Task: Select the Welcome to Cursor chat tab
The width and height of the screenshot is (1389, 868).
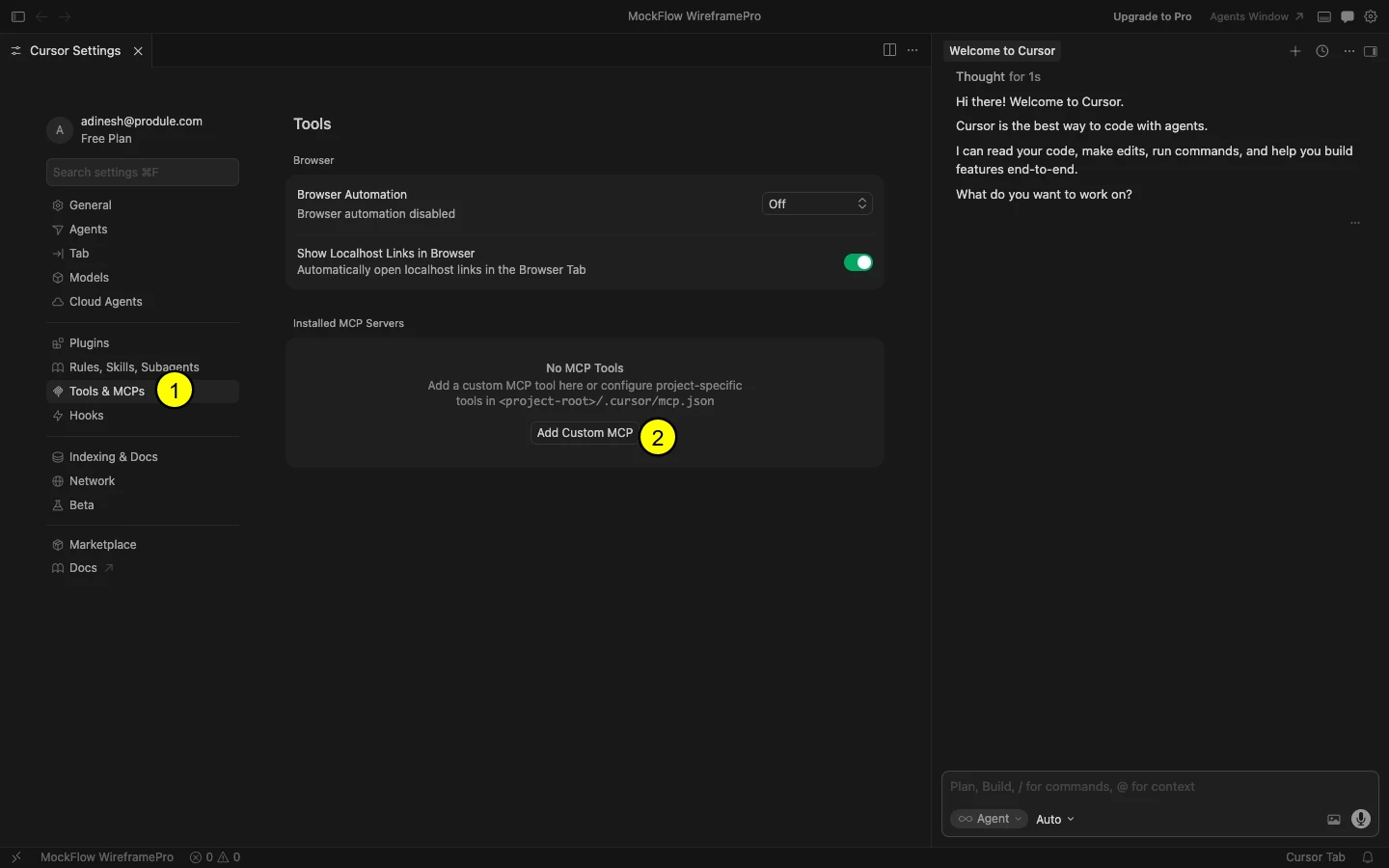Action: click(x=1002, y=51)
